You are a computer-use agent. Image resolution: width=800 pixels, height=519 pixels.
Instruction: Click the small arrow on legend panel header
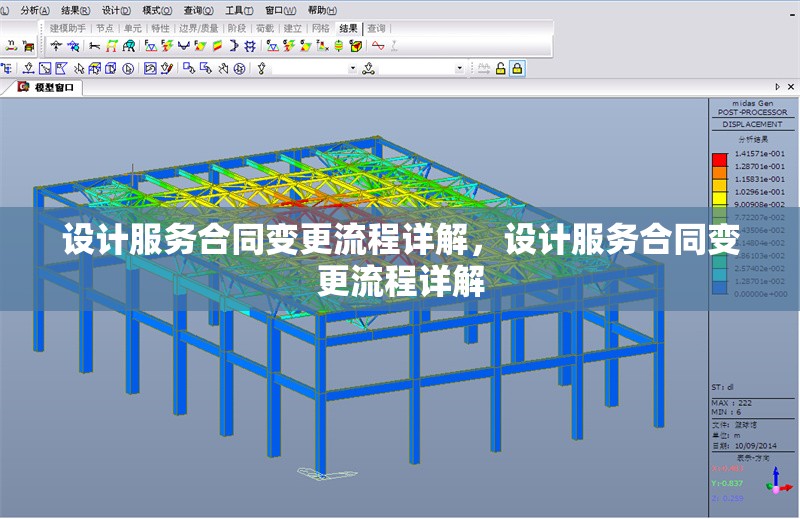click(x=778, y=87)
